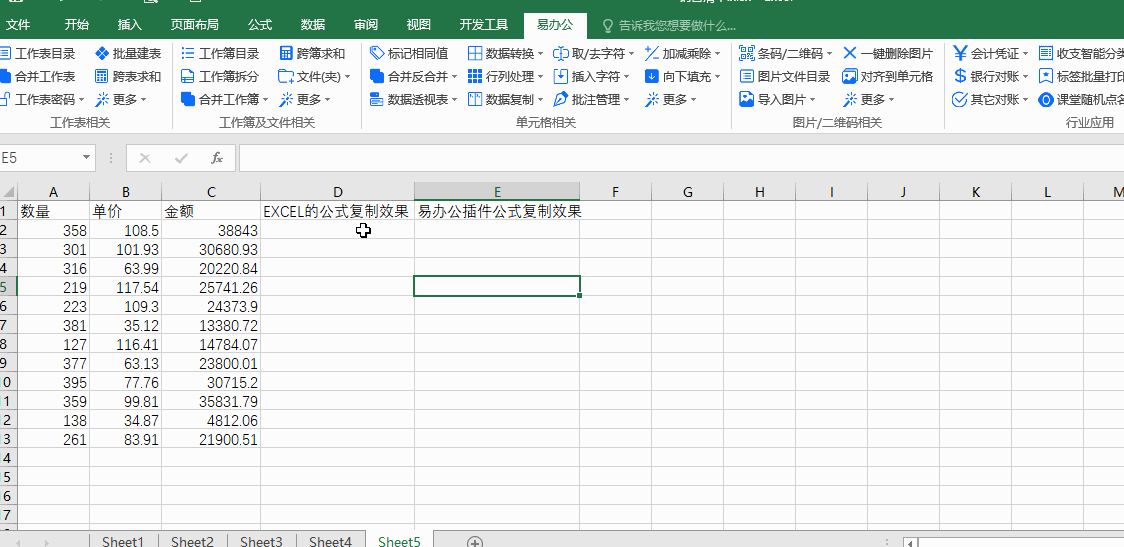Click header cell EXCEL的公式复制效果

pyautogui.click(x=338, y=211)
